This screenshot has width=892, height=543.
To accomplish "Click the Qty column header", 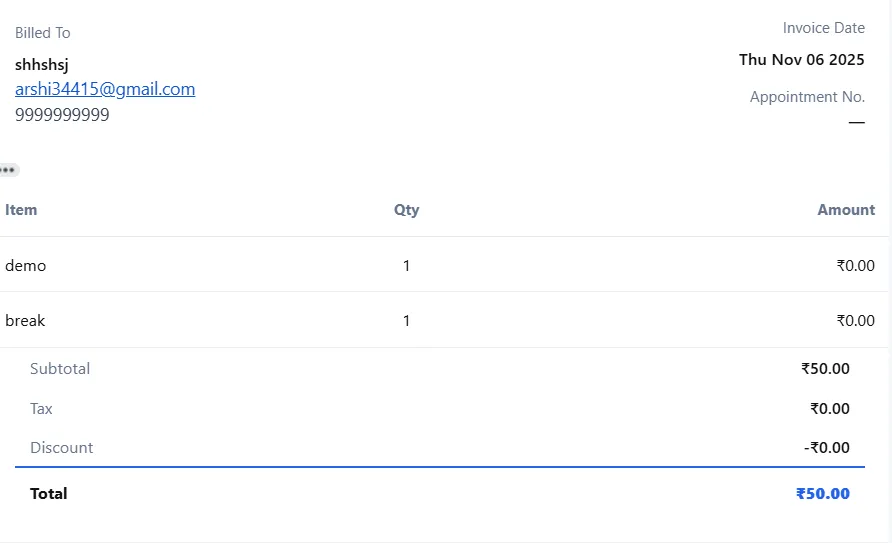I will point(406,210).
